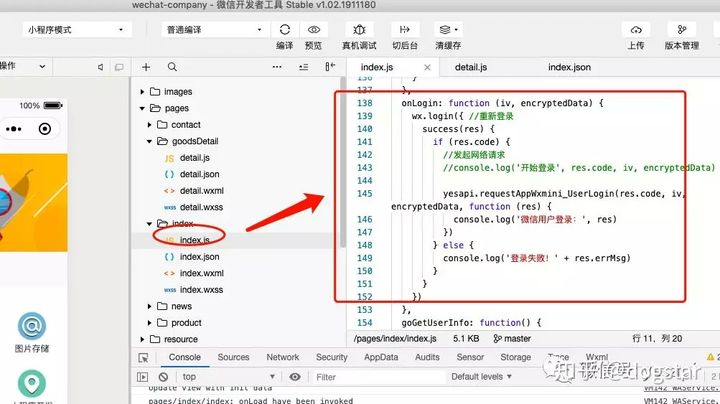
Task: Expand the resource folder
Action: pos(142,339)
